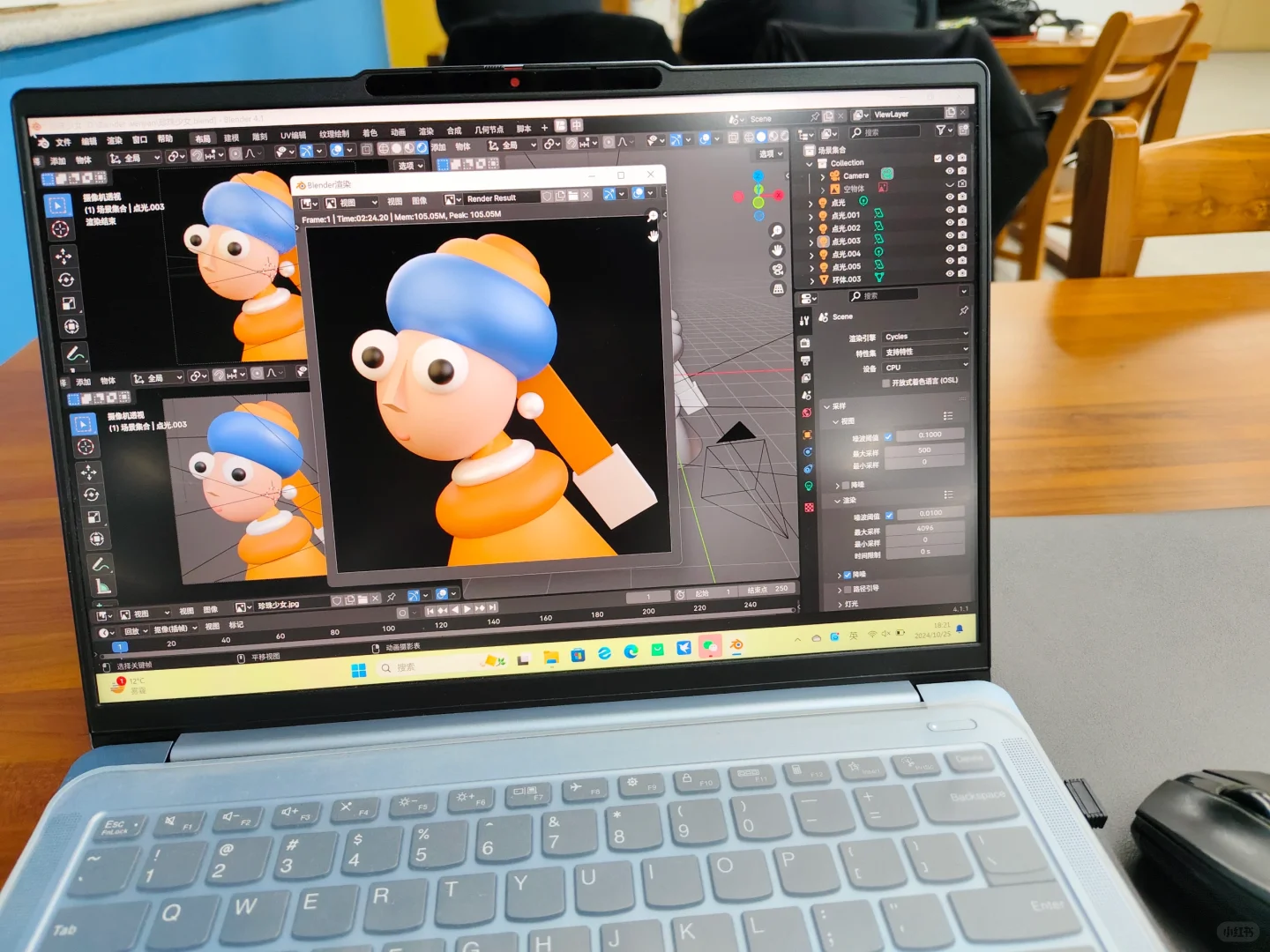Click the viewport 最大采样 500 field
The image size is (1270, 952).
coord(924,450)
